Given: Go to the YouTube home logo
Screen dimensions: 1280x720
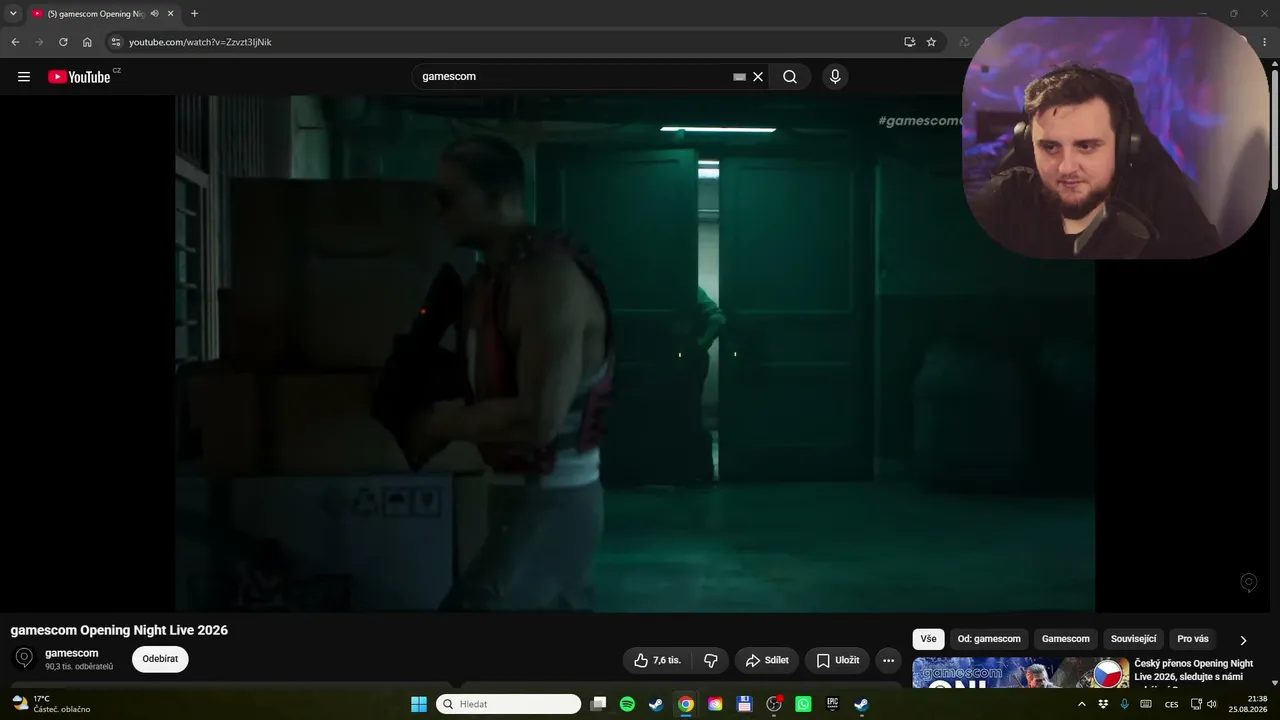Looking at the screenshot, I should tap(79, 77).
